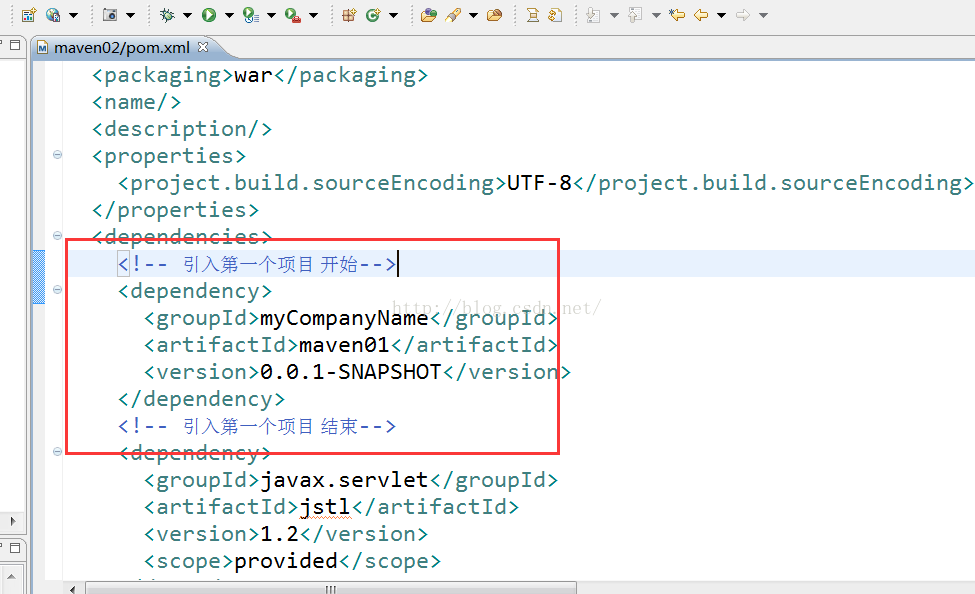This screenshot has width=975, height=594.
Task: Click the Forward navigation arrow icon
Action: (743, 15)
